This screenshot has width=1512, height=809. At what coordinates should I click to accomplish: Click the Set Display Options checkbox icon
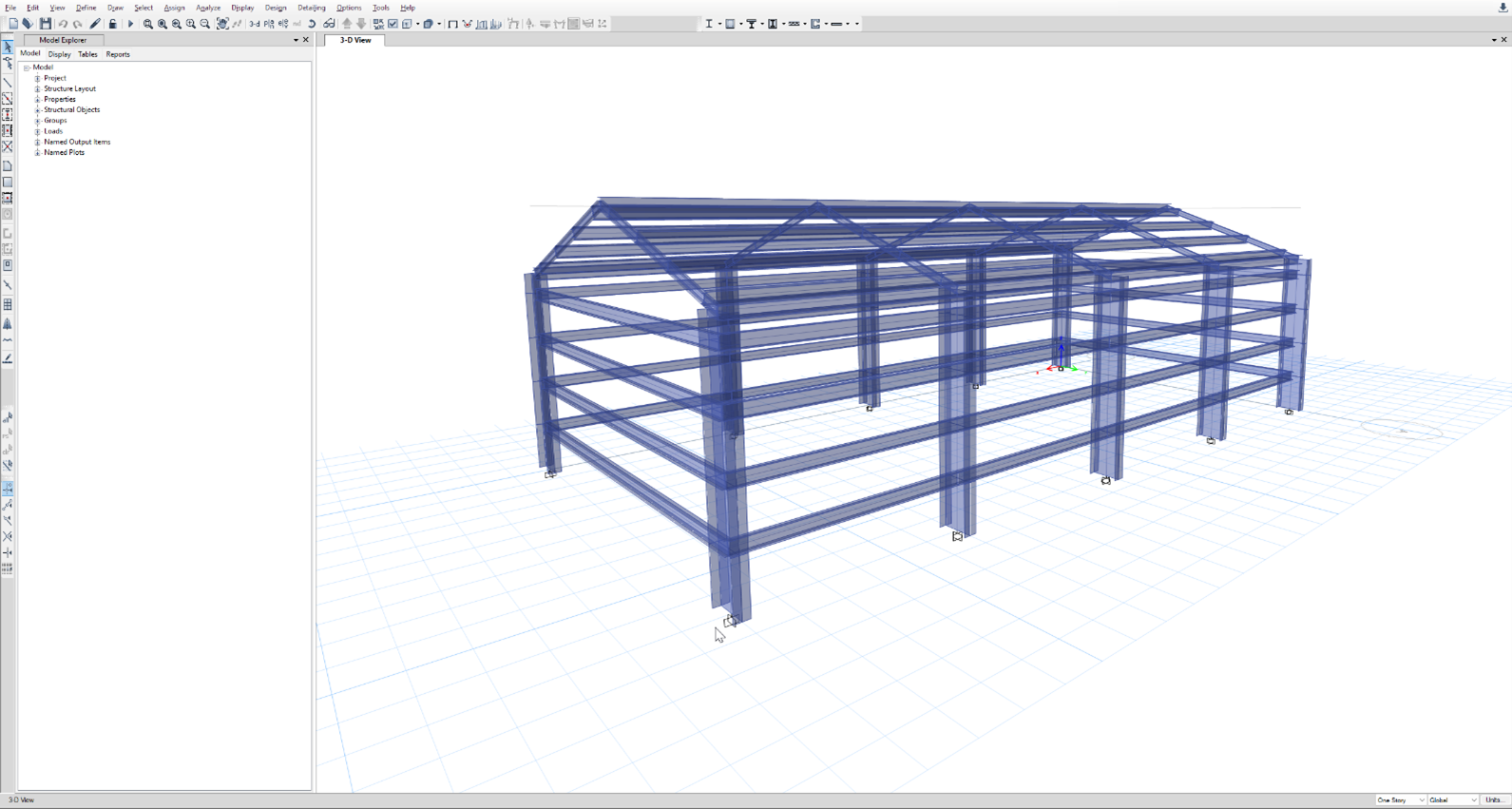click(392, 24)
